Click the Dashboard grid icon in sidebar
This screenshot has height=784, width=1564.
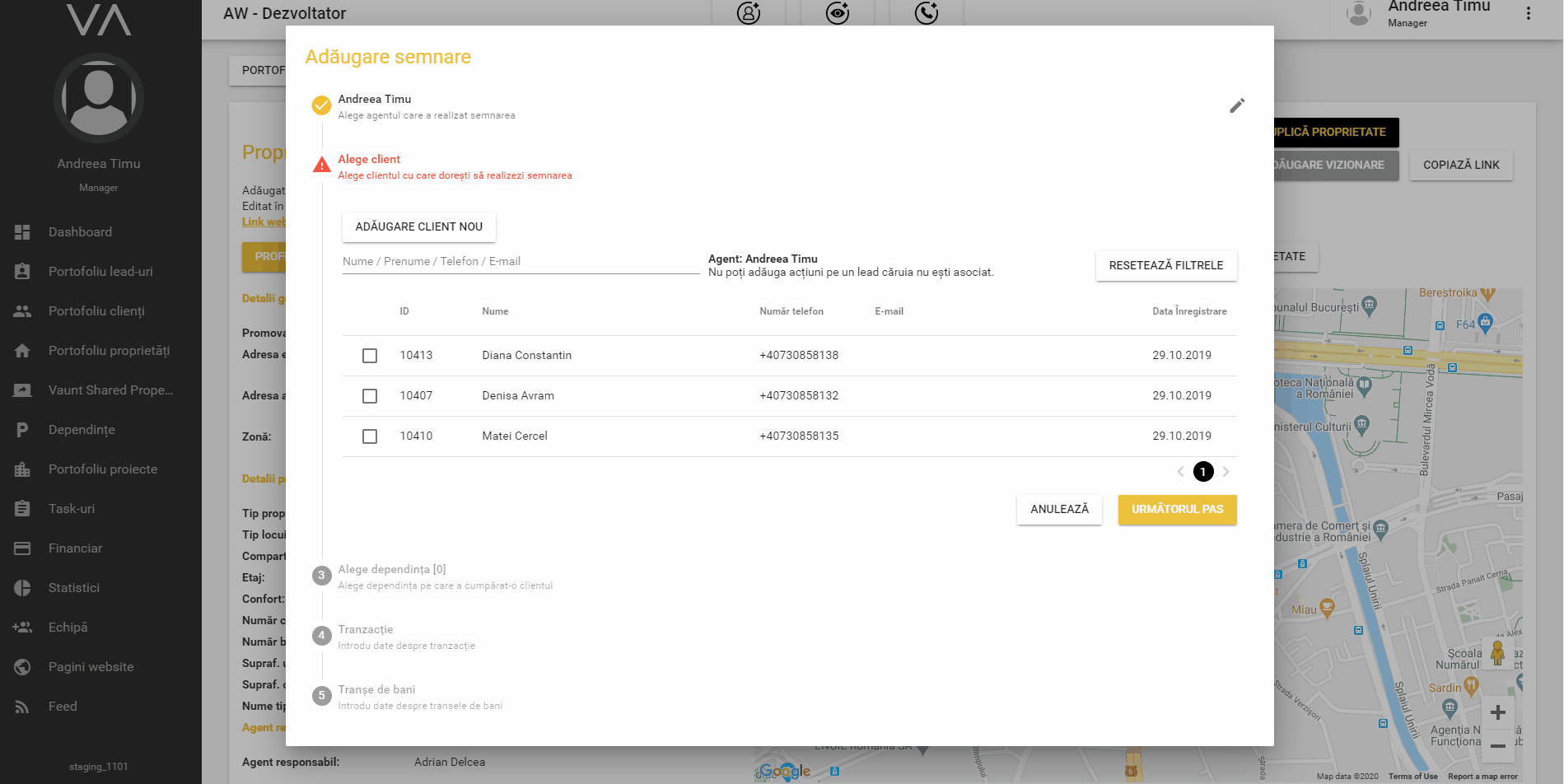point(22,232)
